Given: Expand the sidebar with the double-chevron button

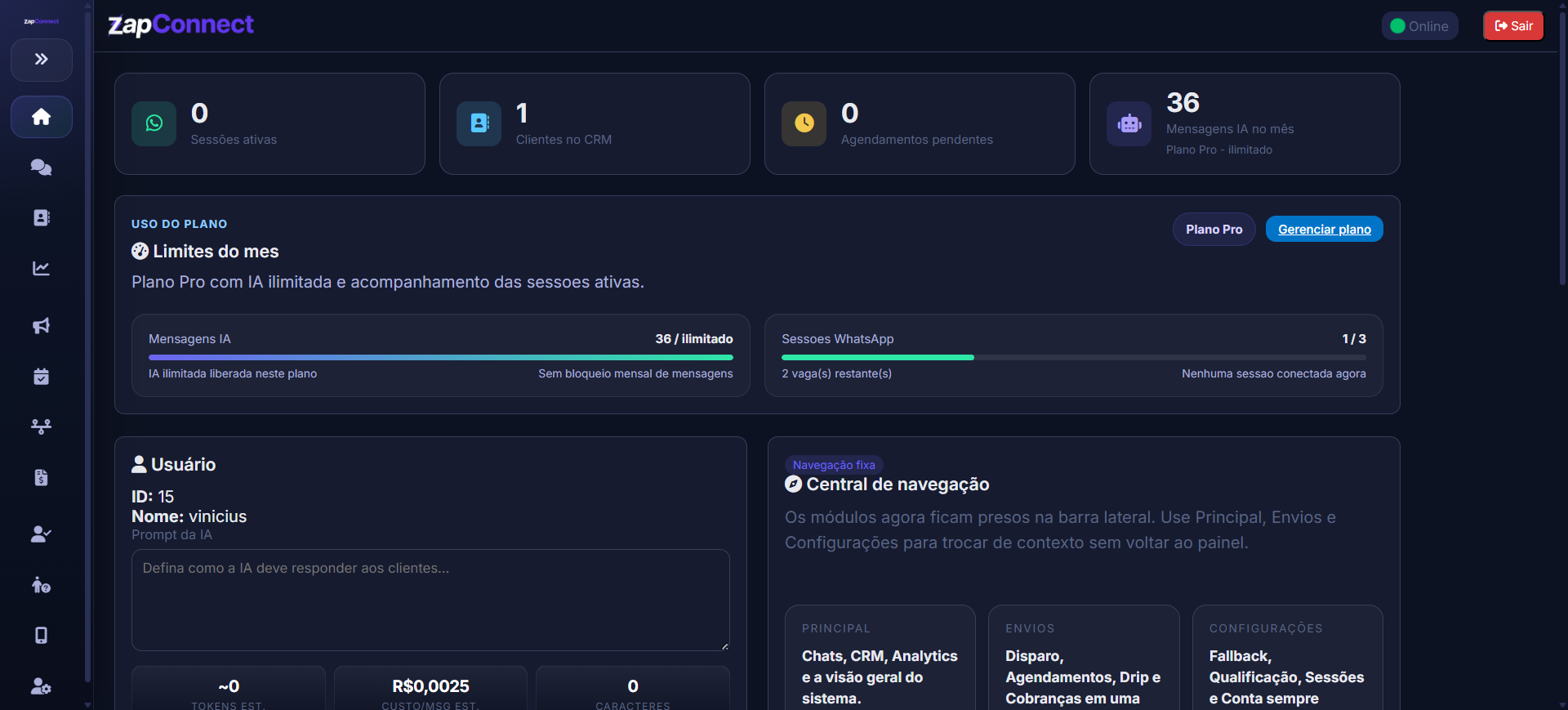Looking at the screenshot, I should (x=42, y=60).
